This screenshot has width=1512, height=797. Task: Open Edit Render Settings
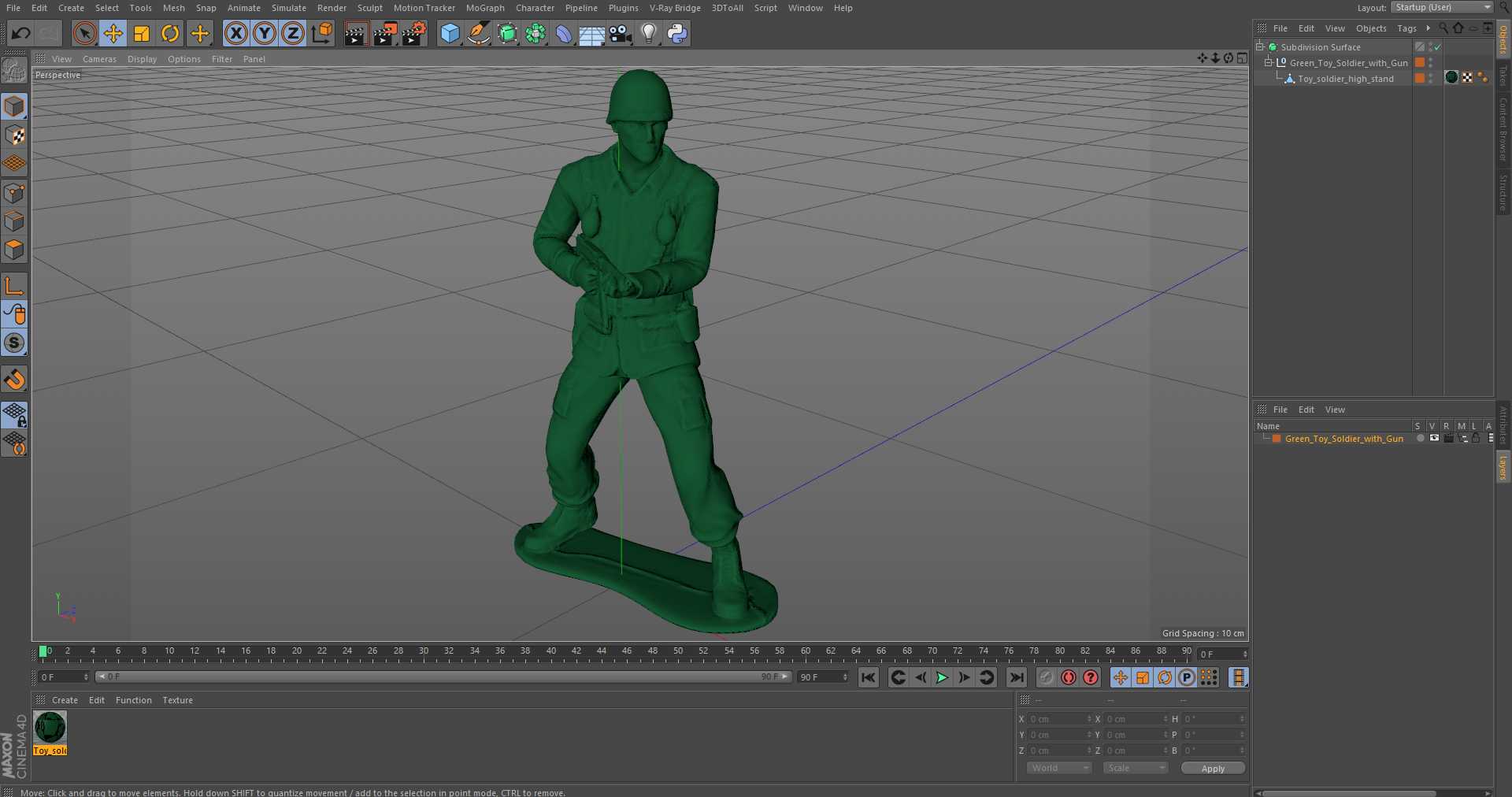click(x=414, y=33)
